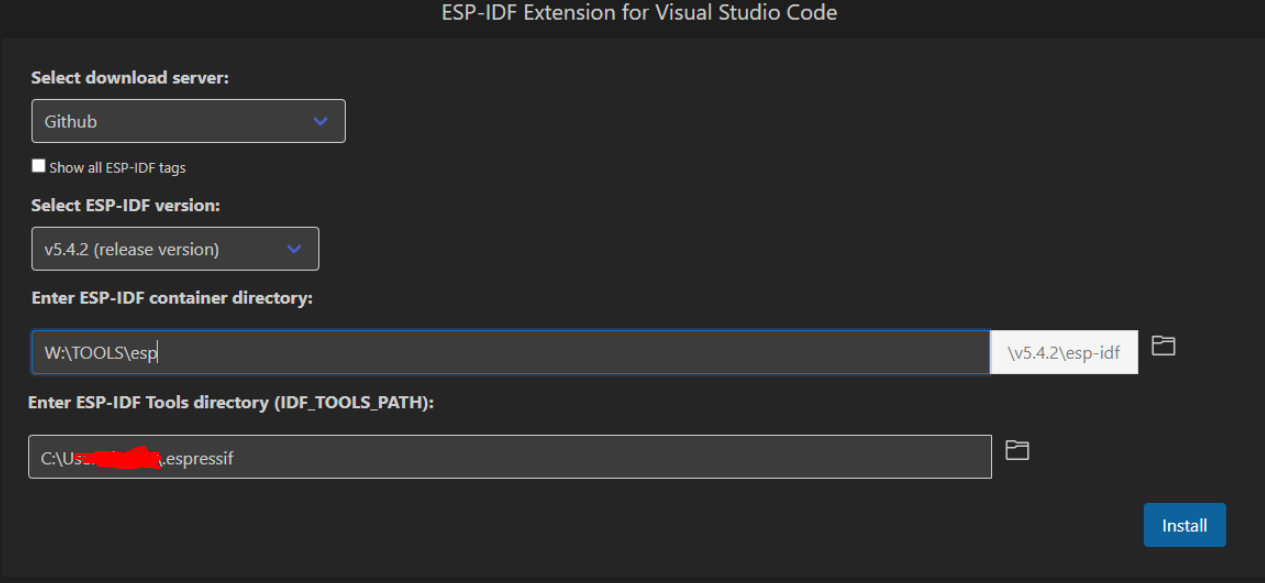Place cursor at .espressif text
Image resolution: width=1265 pixels, height=583 pixels.
199,459
